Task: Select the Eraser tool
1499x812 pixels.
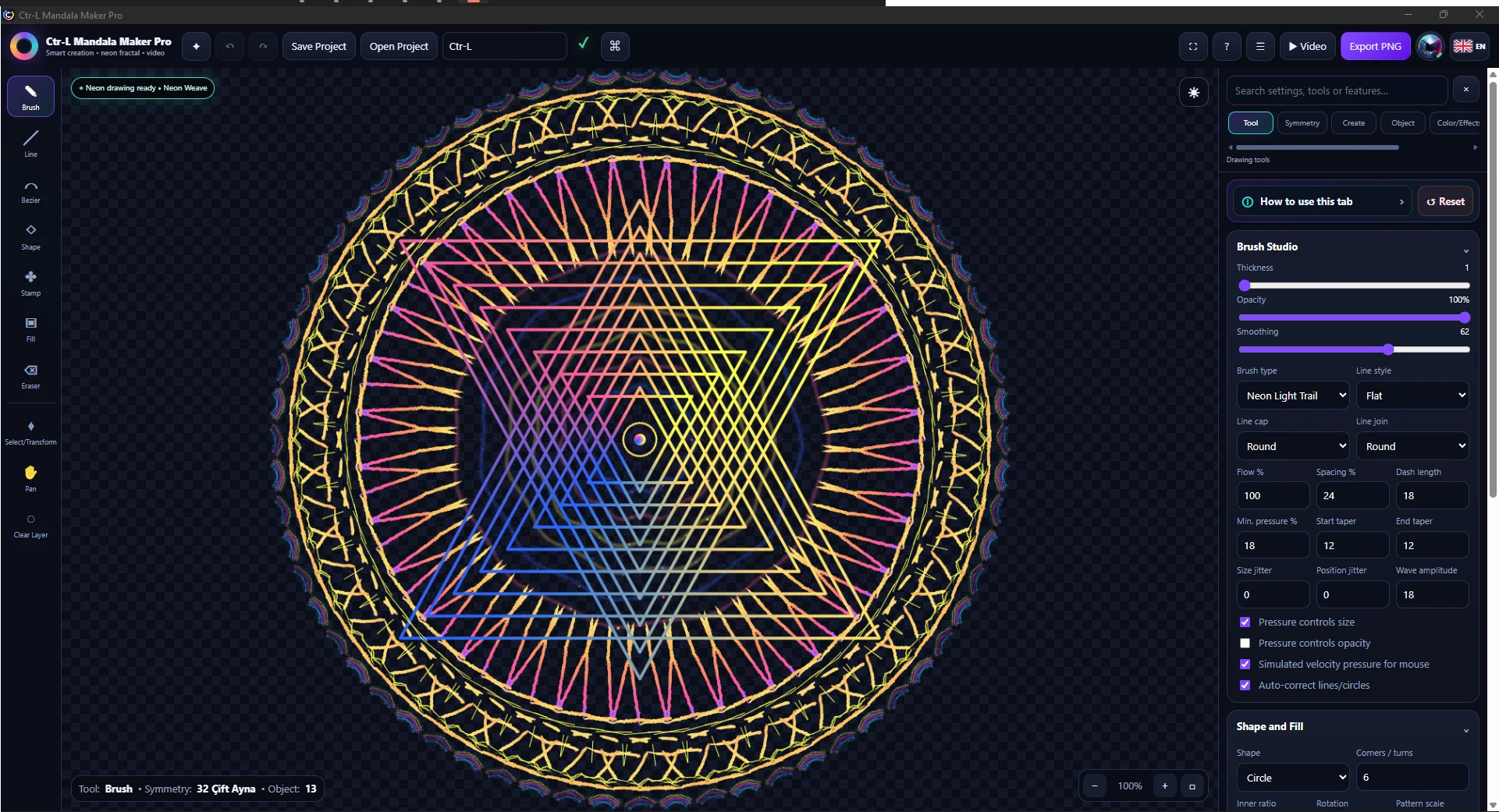Action: tap(30, 375)
